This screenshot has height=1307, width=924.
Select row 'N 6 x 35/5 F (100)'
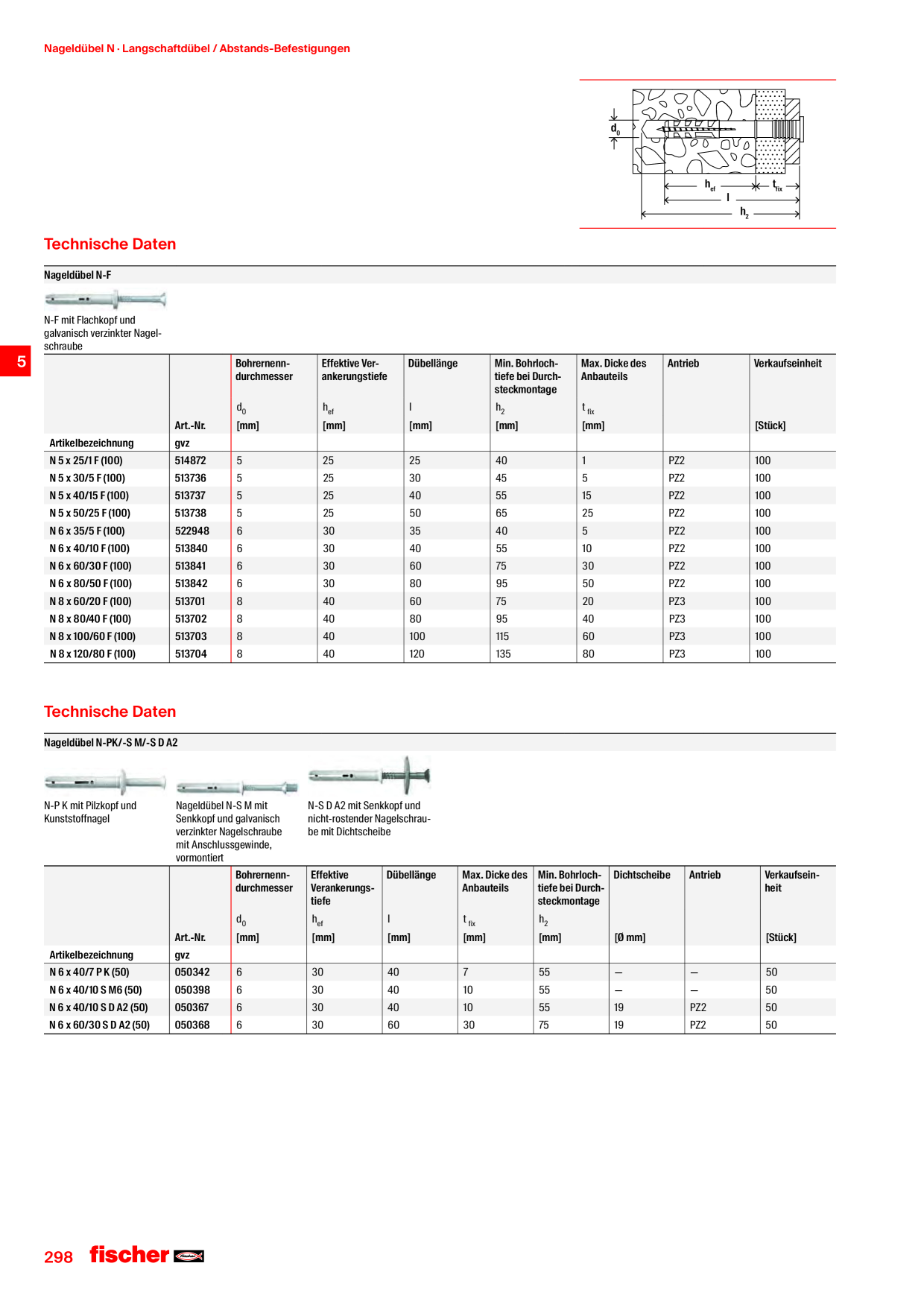point(440,531)
